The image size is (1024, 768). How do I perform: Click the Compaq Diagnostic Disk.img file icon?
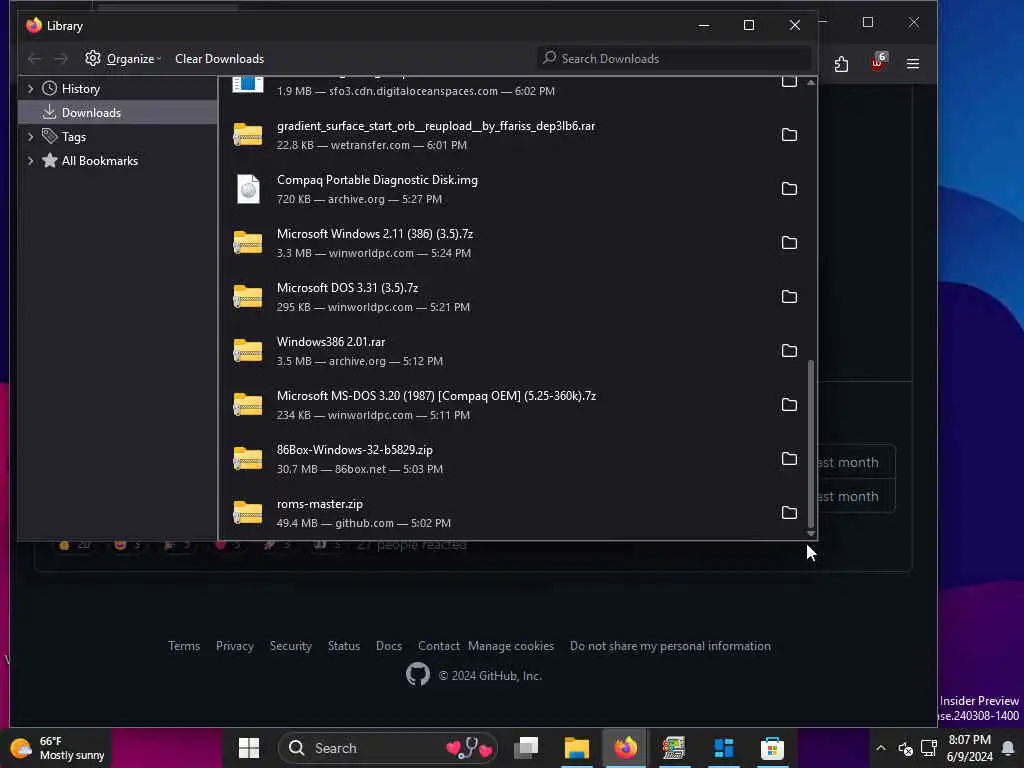coord(248,189)
